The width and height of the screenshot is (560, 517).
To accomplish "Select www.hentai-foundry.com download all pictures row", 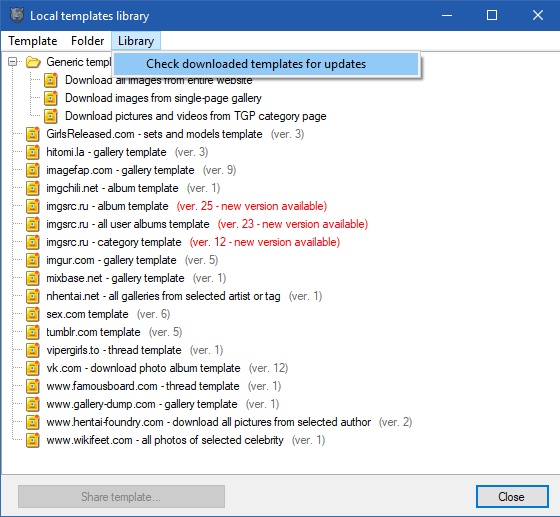I will (x=209, y=422).
